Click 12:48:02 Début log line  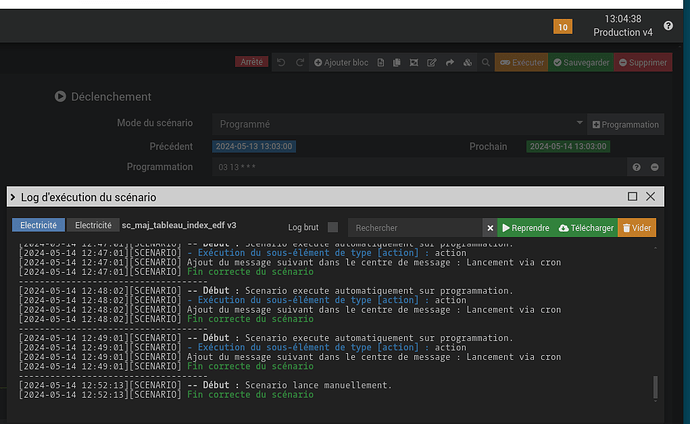tap(266, 291)
